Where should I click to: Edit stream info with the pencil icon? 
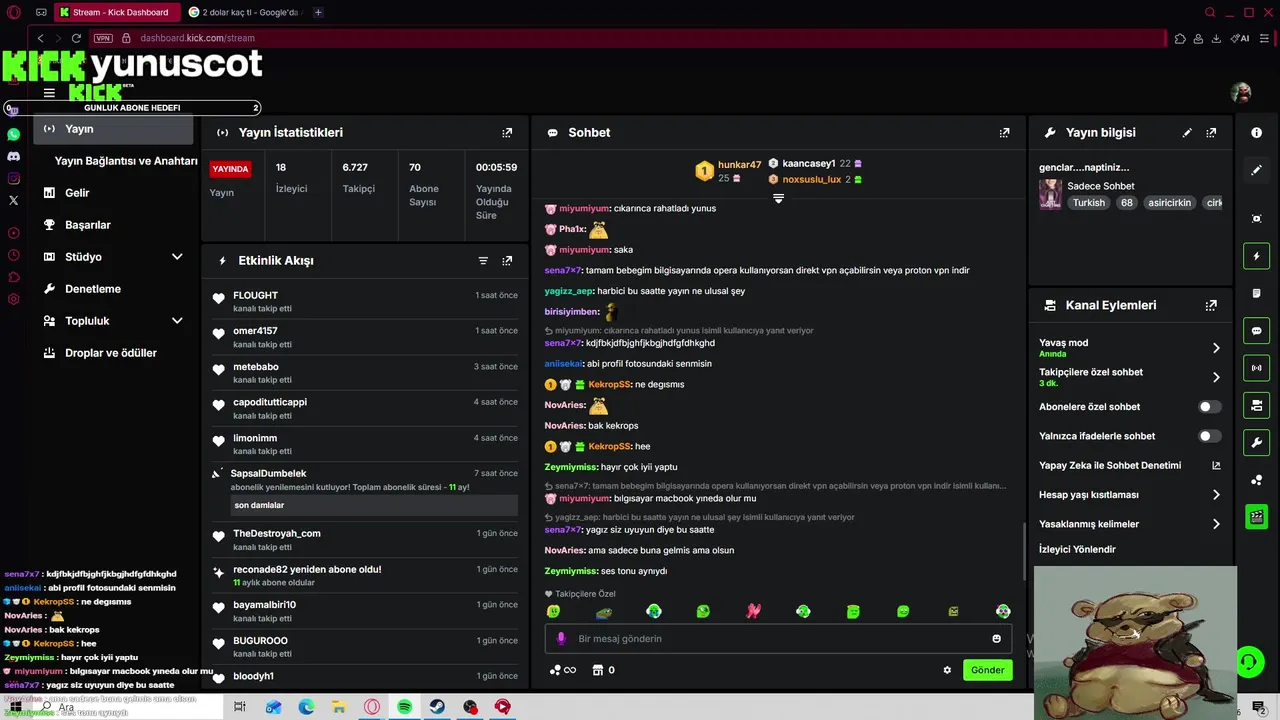(1187, 132)
